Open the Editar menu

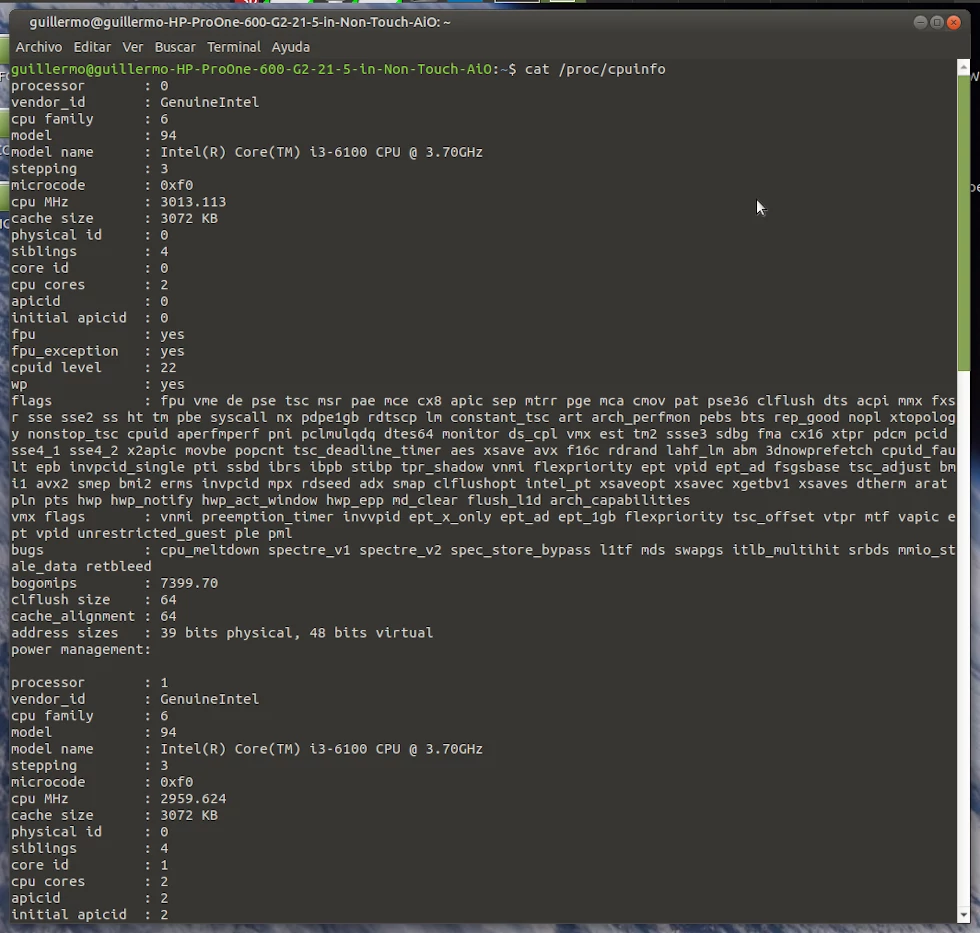[92, 47]
